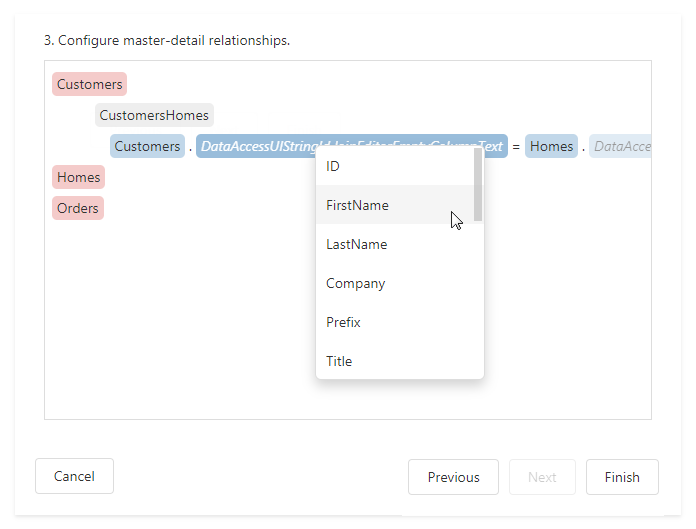Image resolution: width=696 pixels, height=529 pixels.
Task: Click the grayed-out Next button
Action: [x=542, y=477]
